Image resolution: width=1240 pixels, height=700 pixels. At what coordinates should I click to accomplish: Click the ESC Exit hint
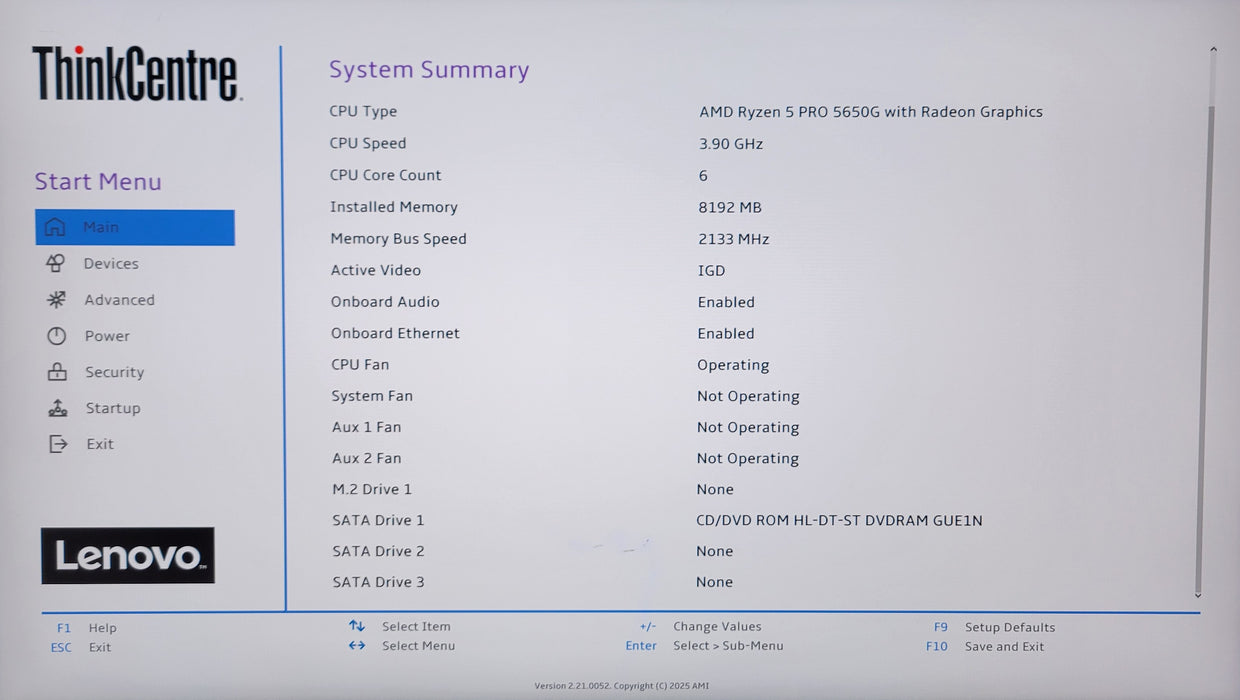pyautogui.click(x=81, y=647)
